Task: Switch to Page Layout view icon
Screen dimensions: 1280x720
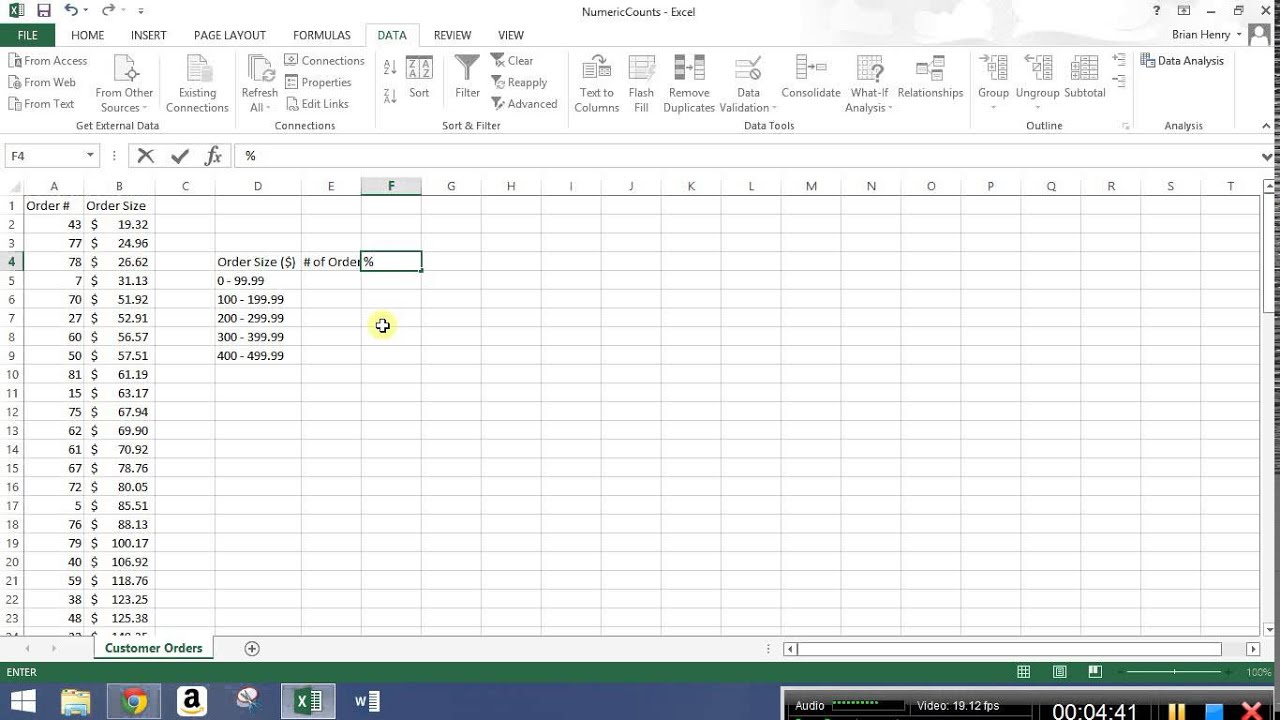Action: (x=1059, y=672)
